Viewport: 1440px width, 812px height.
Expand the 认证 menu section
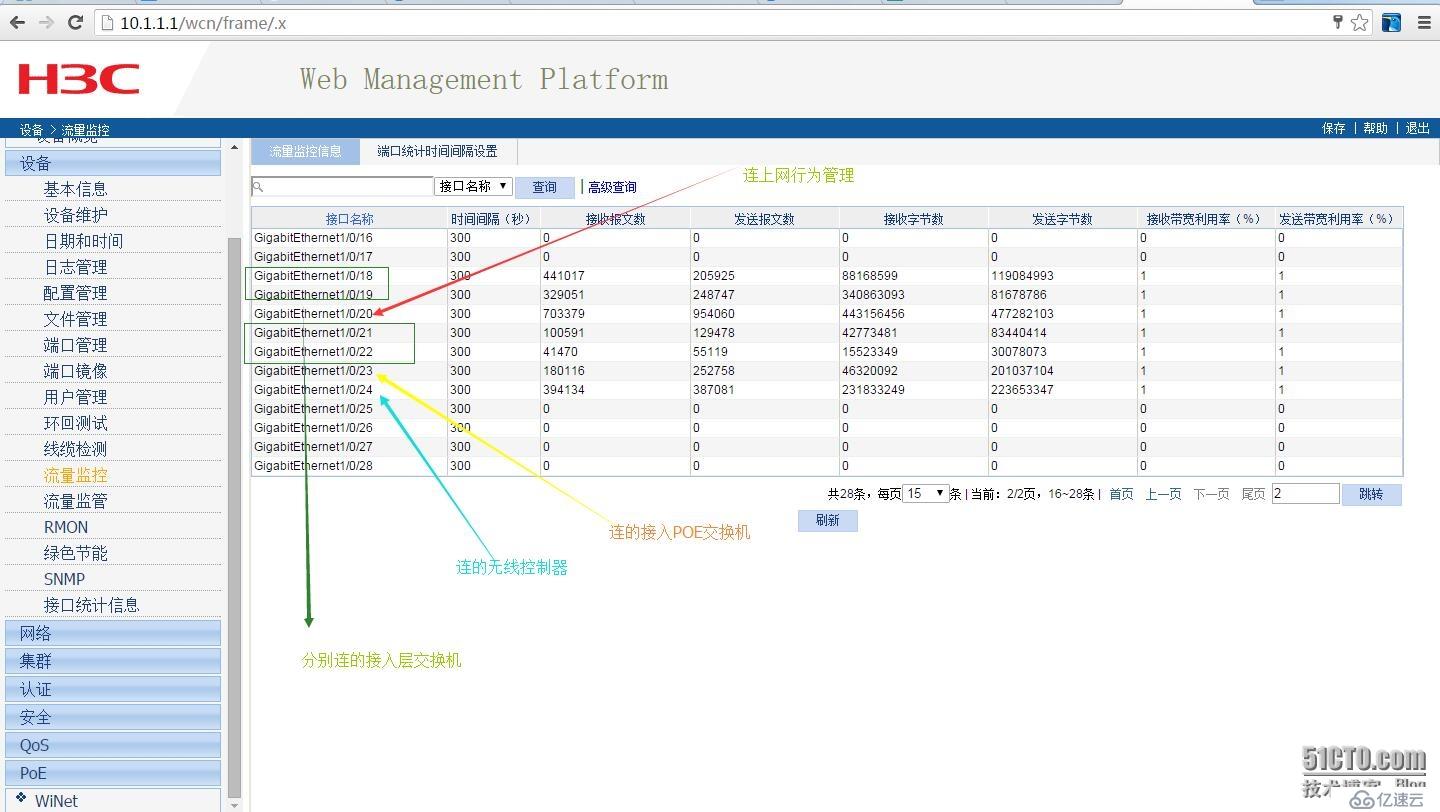tap(113, 689)
